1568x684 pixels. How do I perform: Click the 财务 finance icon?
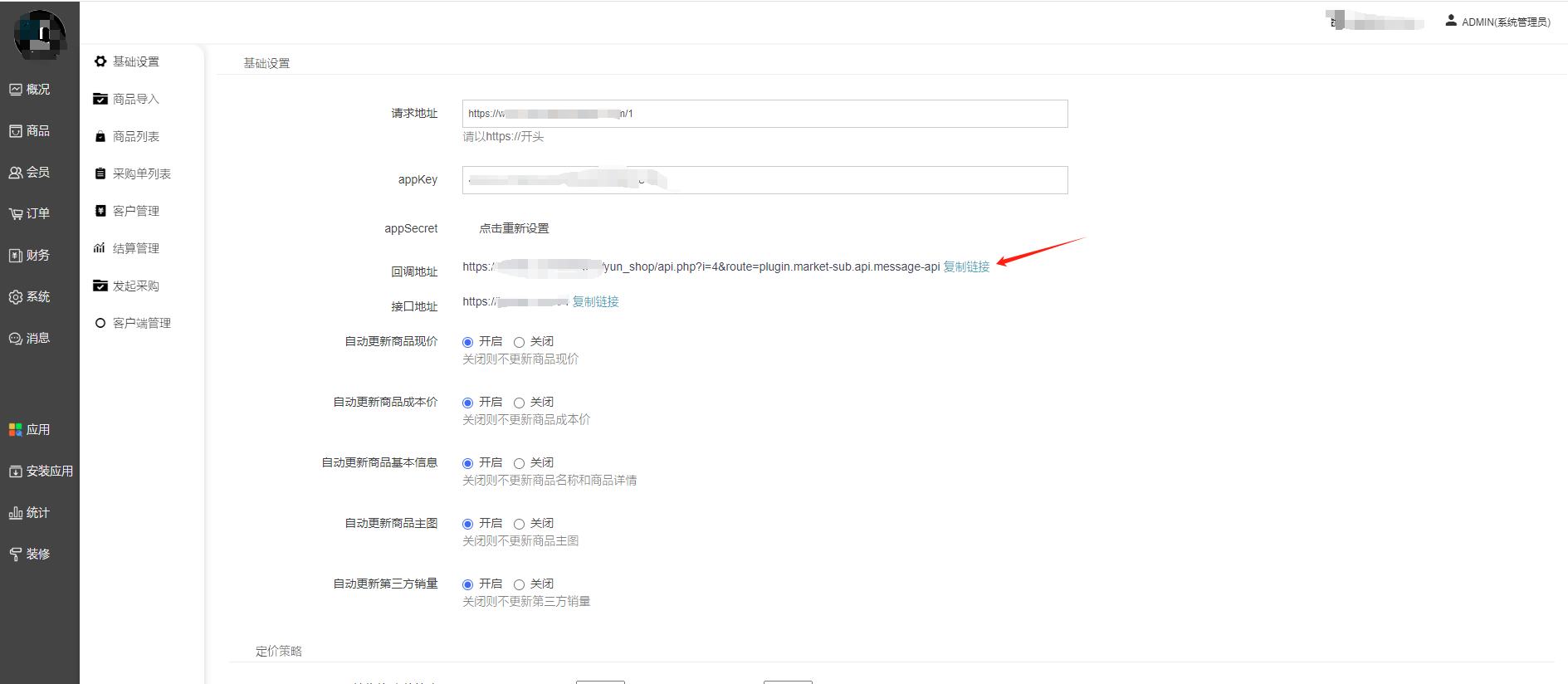[16, 256]
